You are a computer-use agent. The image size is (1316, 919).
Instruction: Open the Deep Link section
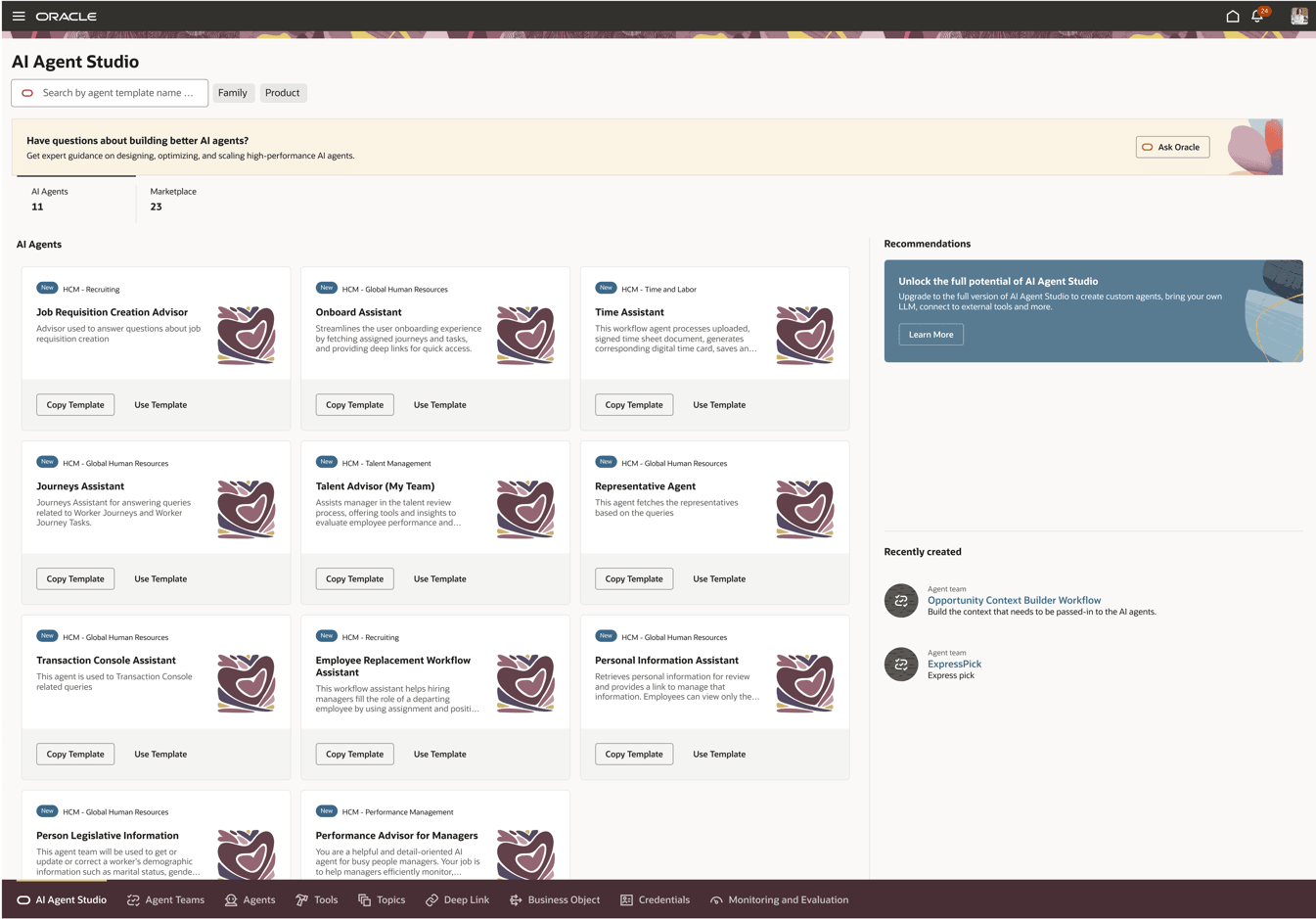pos(457,899)
